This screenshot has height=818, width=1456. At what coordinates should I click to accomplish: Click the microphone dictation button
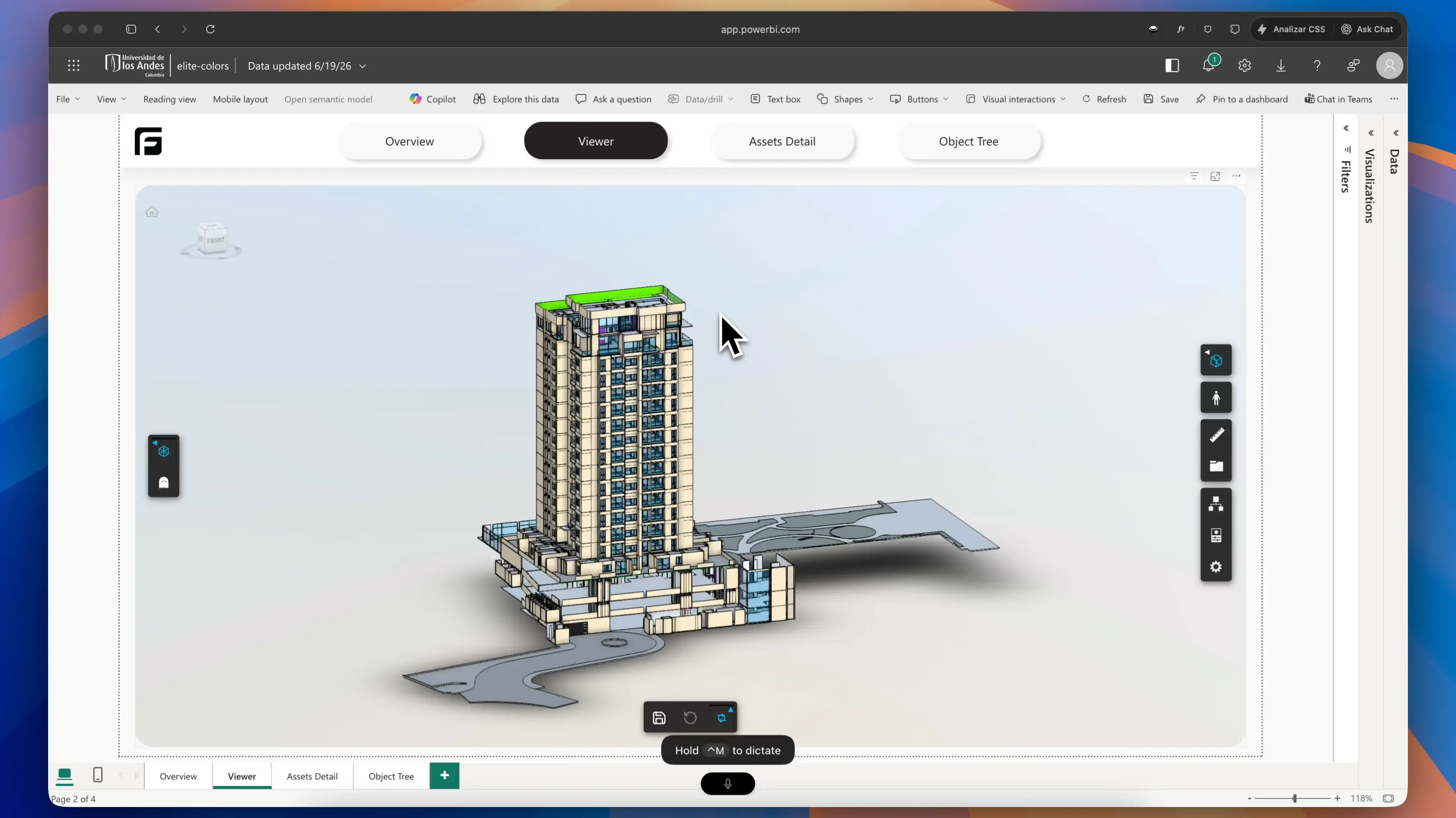(728, 784)
